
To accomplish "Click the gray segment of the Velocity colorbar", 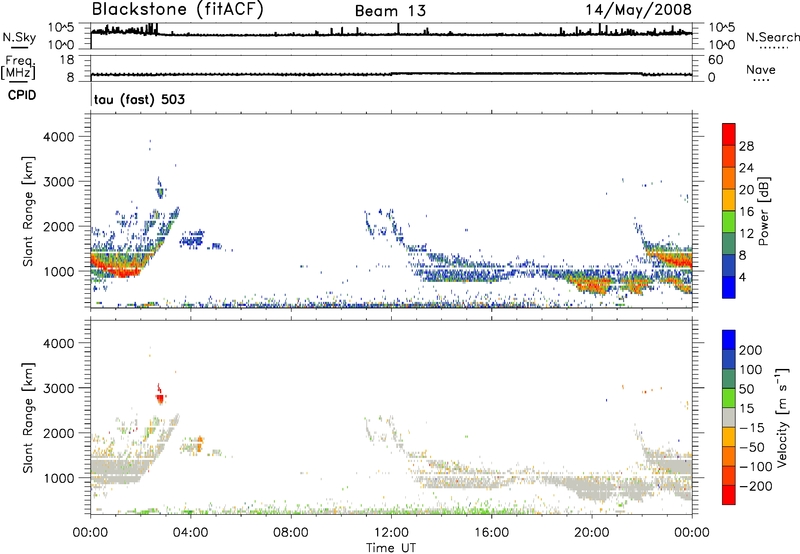I will [729, 417].
